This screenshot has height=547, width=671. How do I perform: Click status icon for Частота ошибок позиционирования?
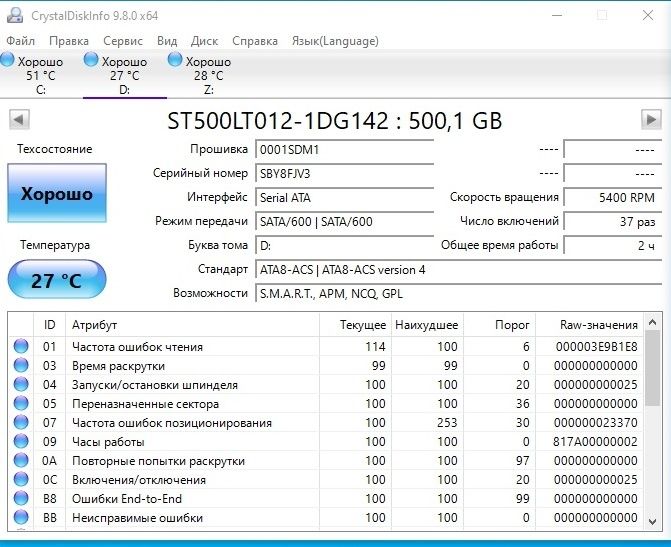point(21,422)
